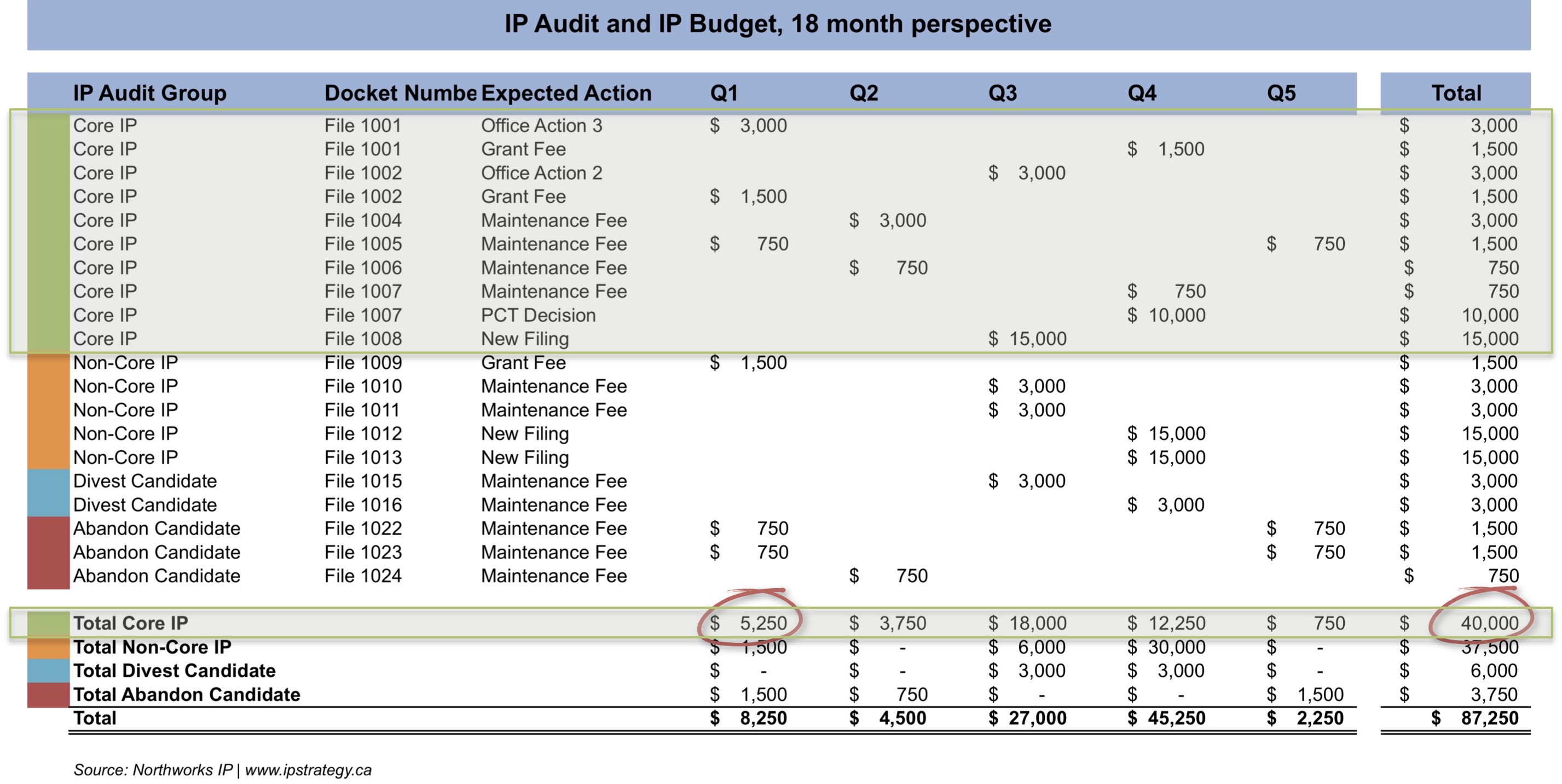Click the 'Q4' column header

click(1142, 93)
